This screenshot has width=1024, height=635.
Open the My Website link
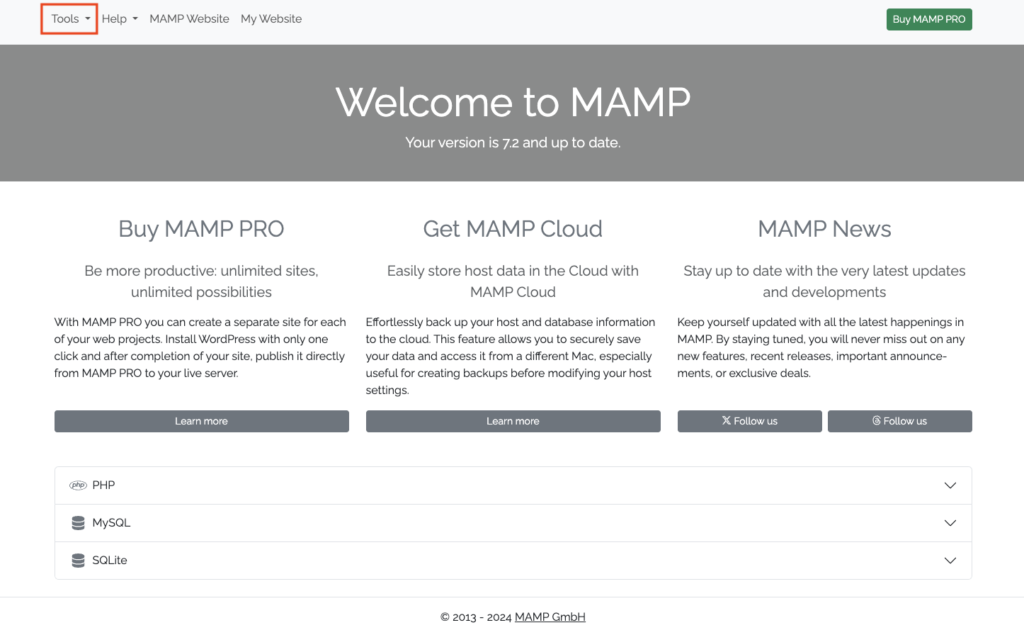pos(271,19)
